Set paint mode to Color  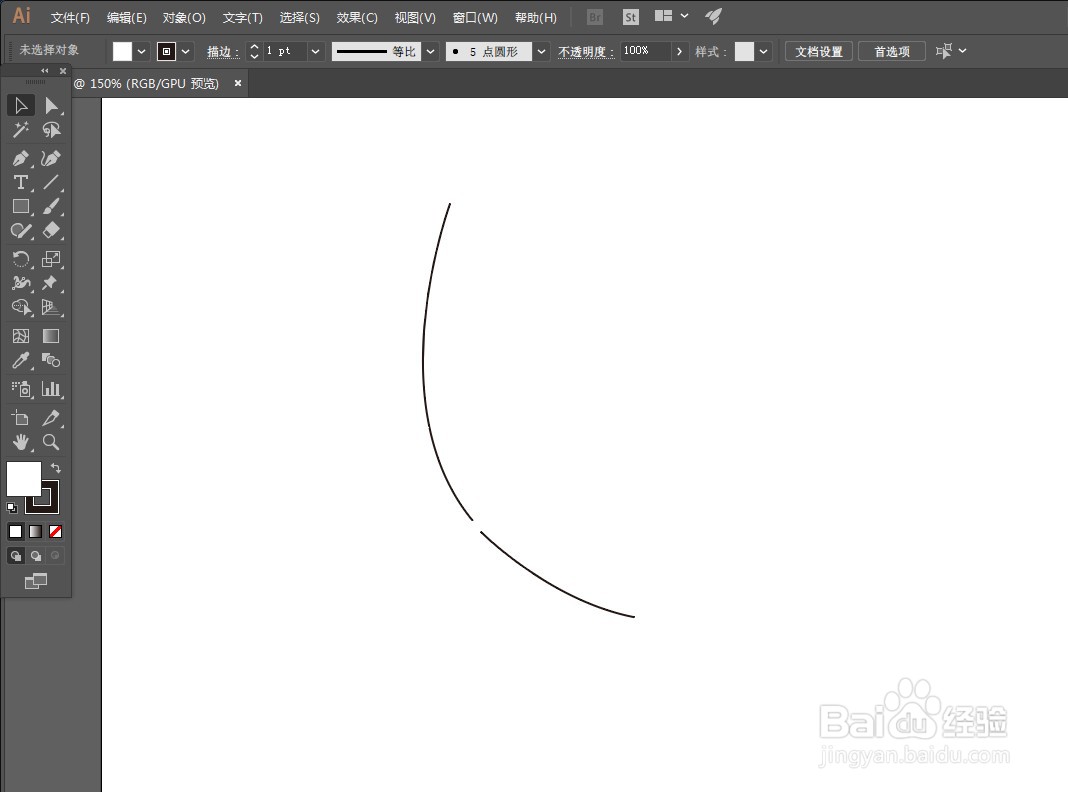15,531
